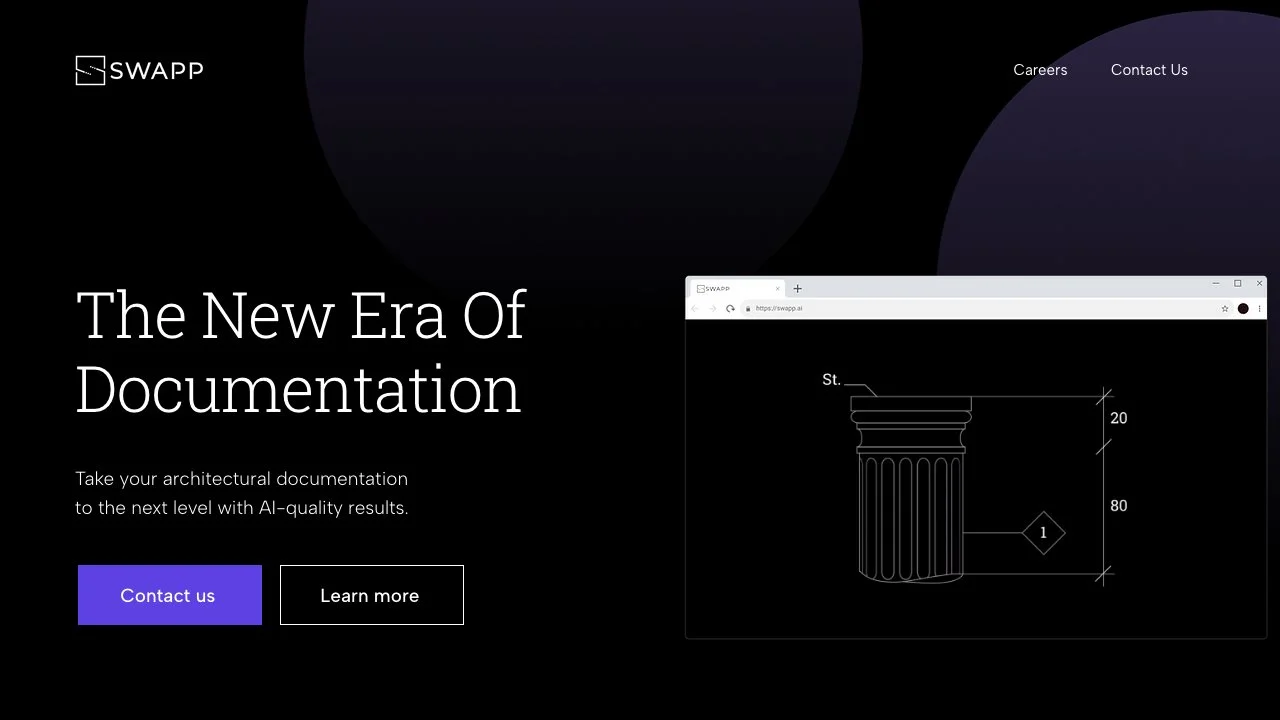This screenshot has height=720, width=1280.
Task: Minimize the mockup browser window
Action: (x=1216, y=283)
